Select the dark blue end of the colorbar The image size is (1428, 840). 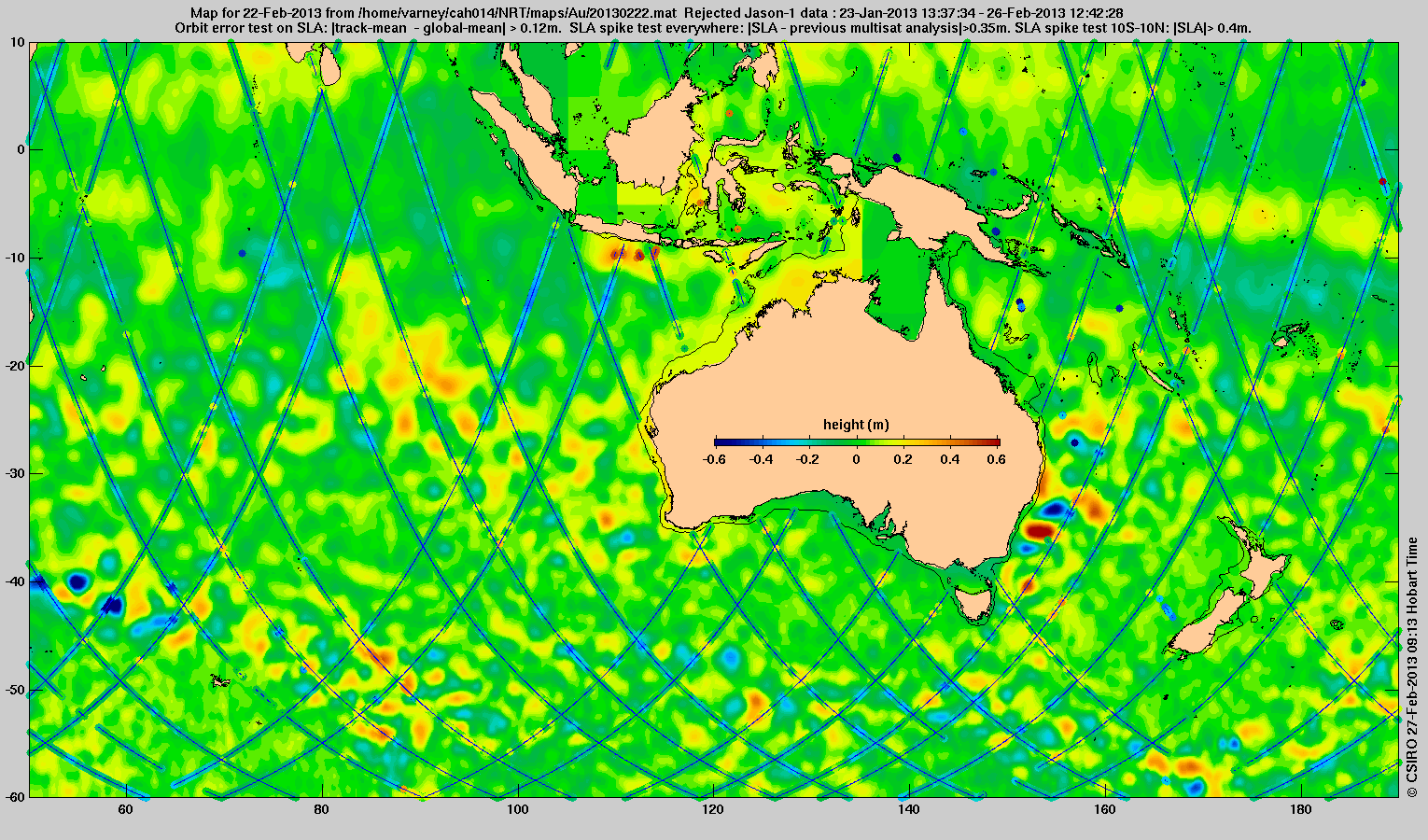click(x=721, y=442)
